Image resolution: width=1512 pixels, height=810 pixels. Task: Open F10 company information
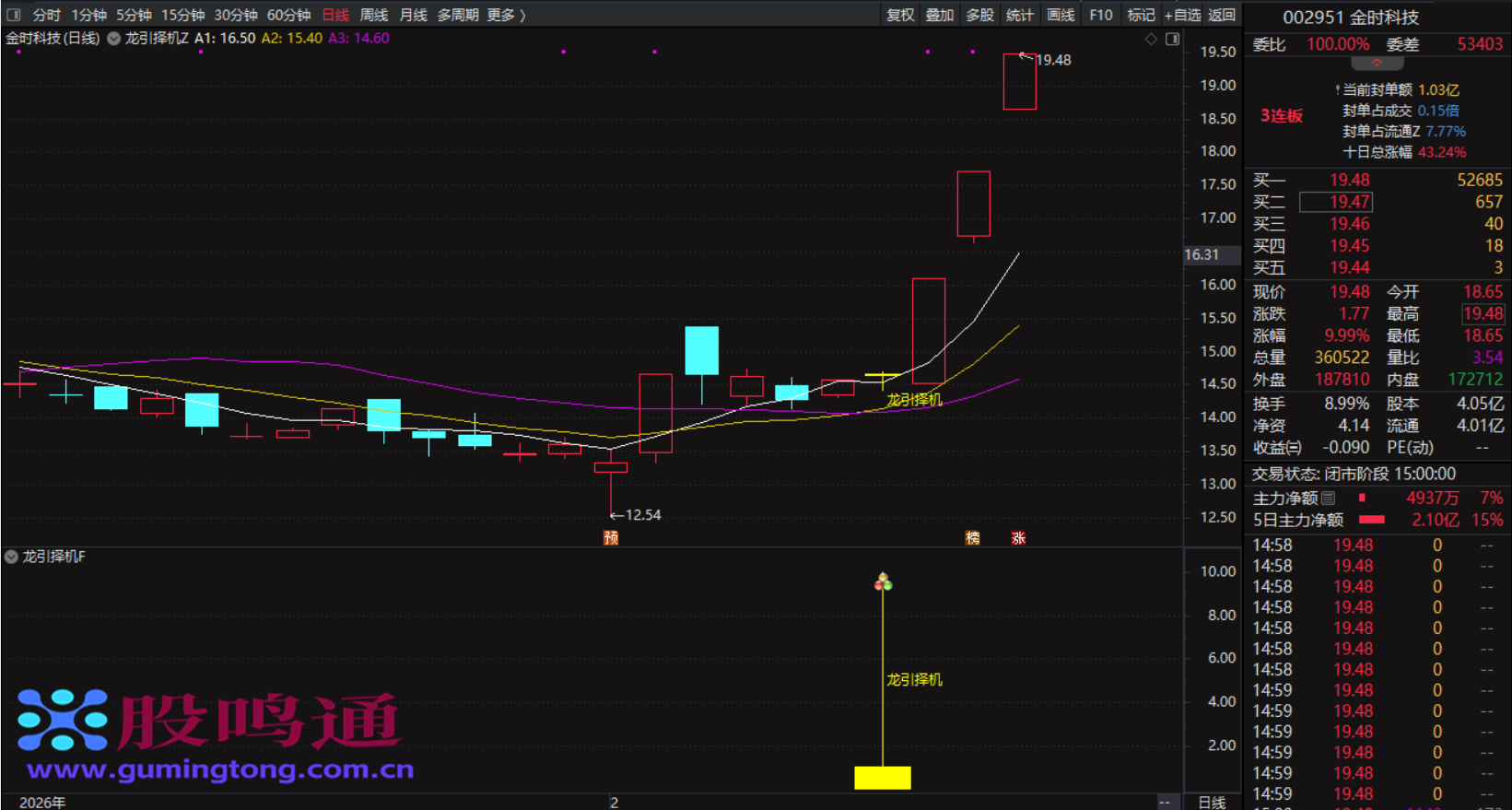1100,15
